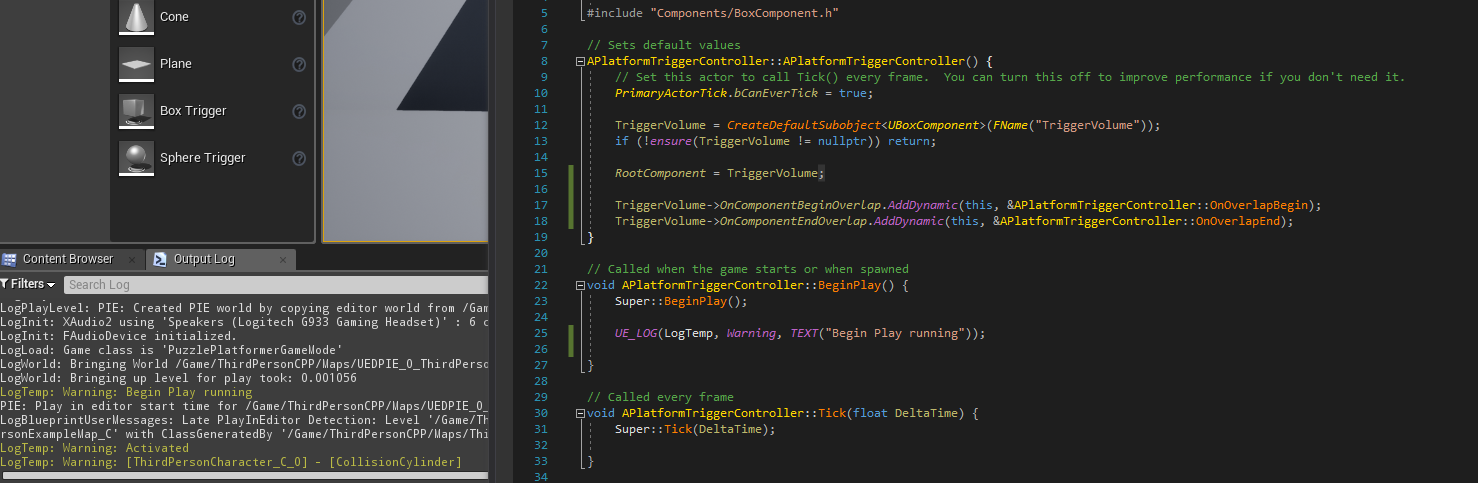
Task: Select the Cone shape icon
Action: point(136,17)
